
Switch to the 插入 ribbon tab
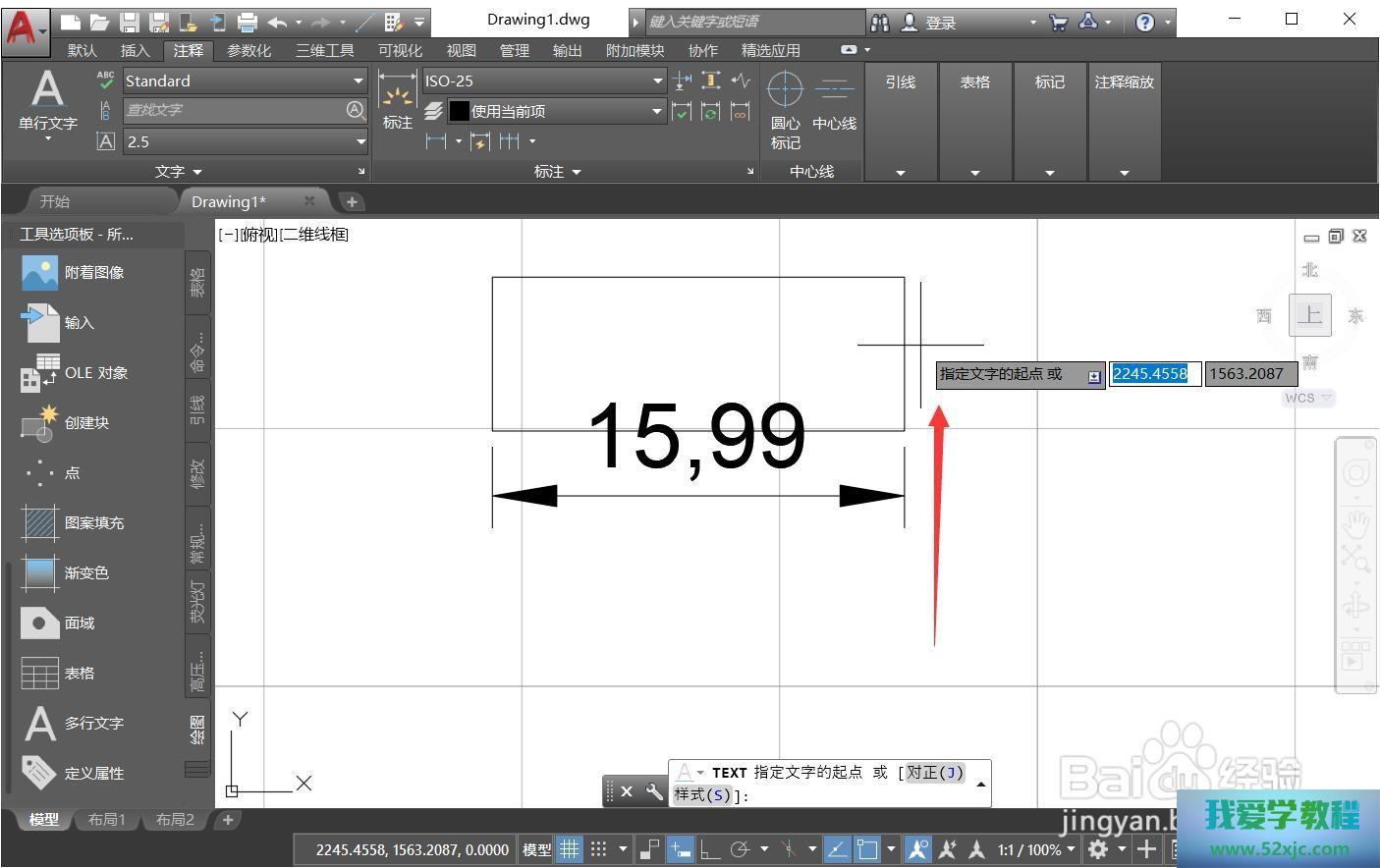click(x=135, y=50)
